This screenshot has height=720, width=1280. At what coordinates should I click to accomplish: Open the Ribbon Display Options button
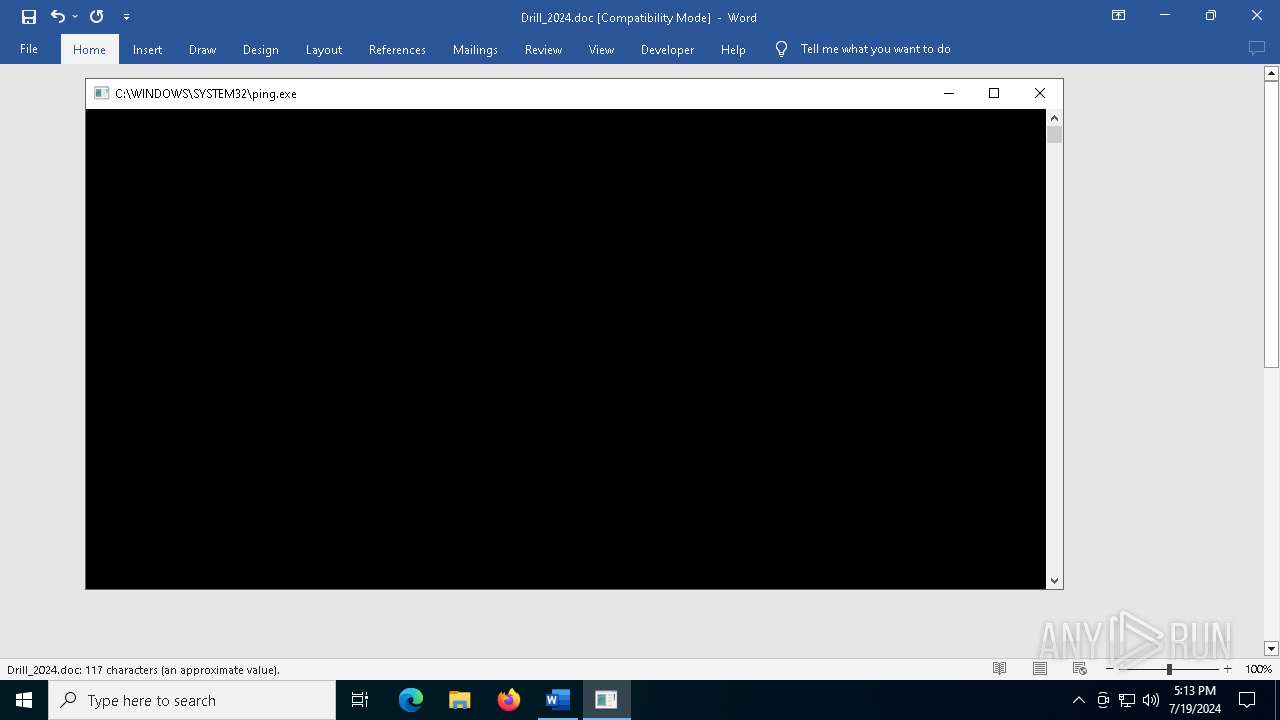coord(1118,16)
